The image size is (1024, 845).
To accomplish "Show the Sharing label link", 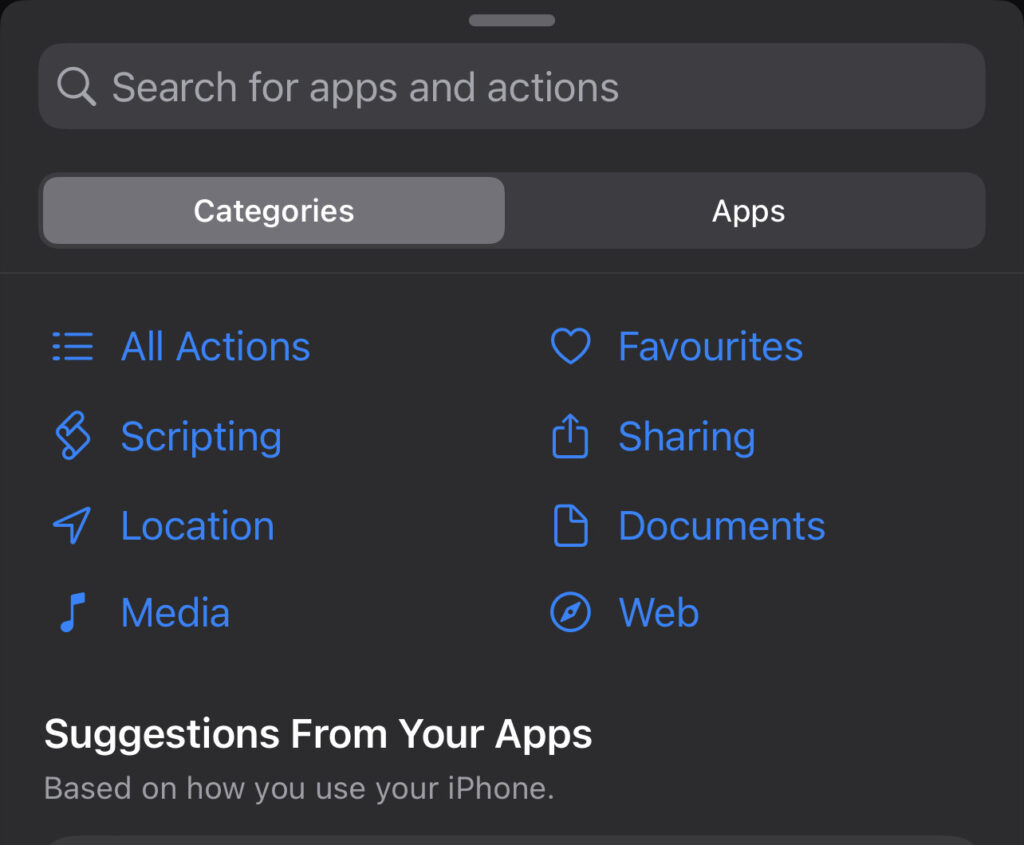I will (x=686, y=437).
